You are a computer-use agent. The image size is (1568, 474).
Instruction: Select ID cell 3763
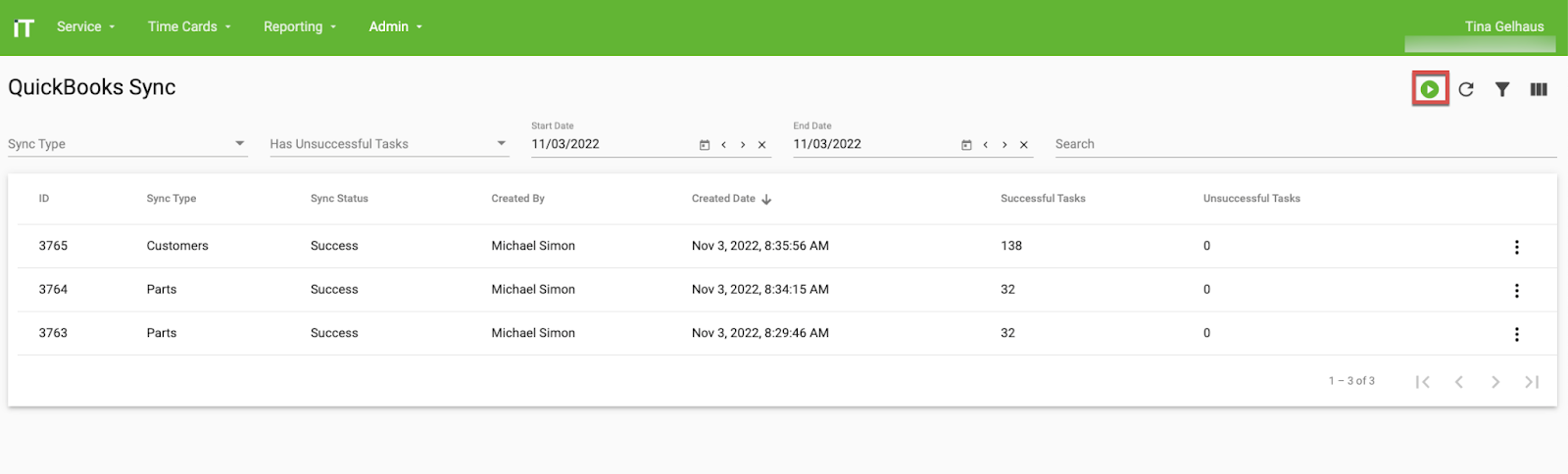coord(53,333)
